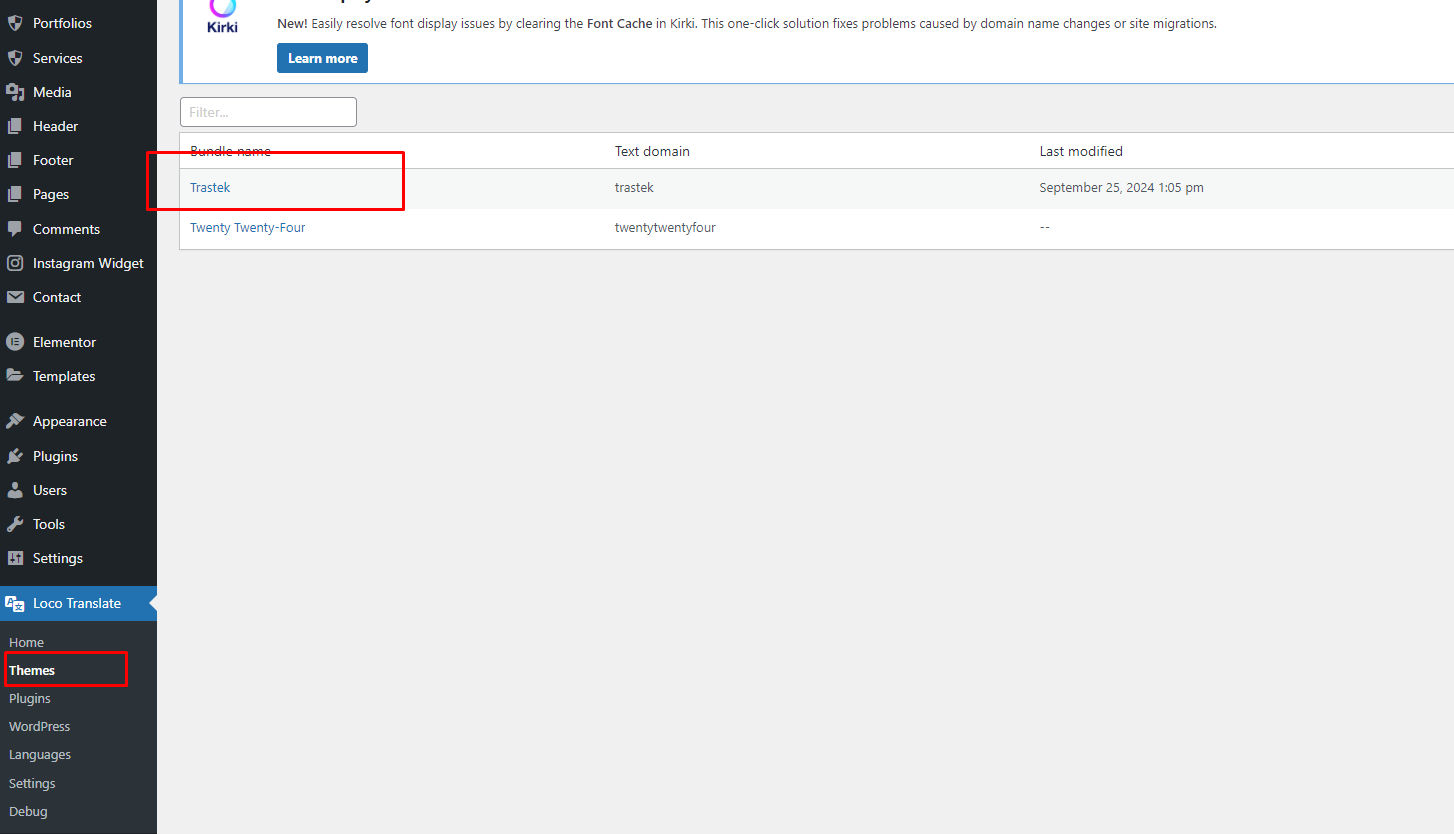Click the Kirki logo in notice

pyautogui.click(x=223, y=18)
